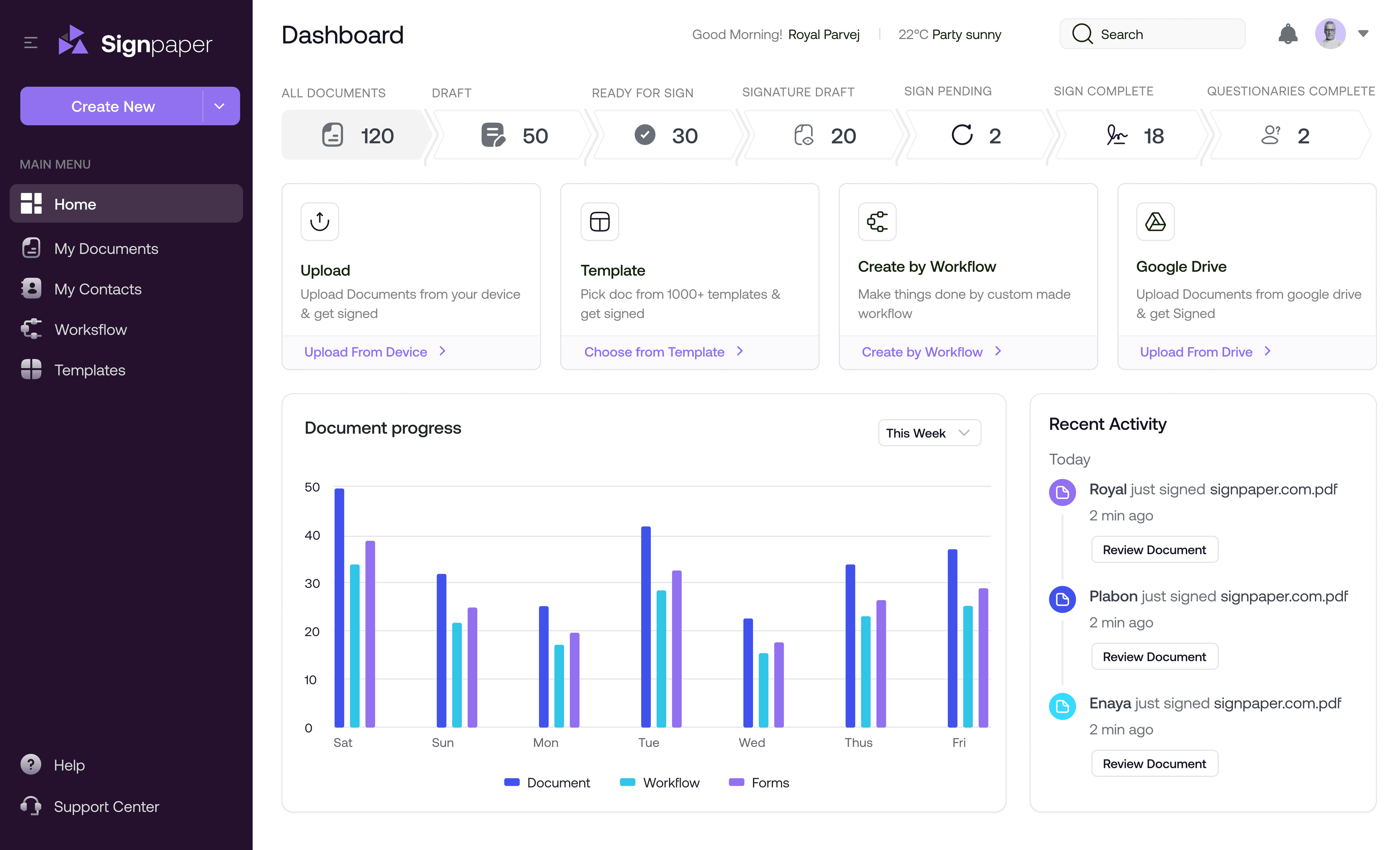This screenshot has width=1400, height=850.
Task: Go to Templates menu item
Action: (89, 370)
